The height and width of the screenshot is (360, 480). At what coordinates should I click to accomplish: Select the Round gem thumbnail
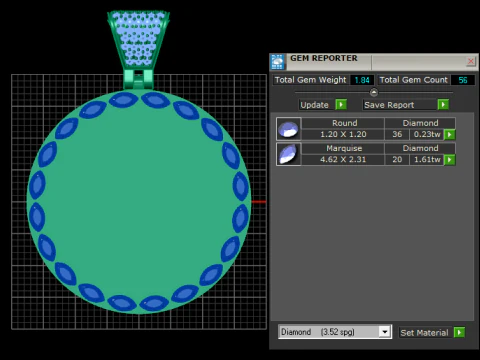(x=289, y=129)
